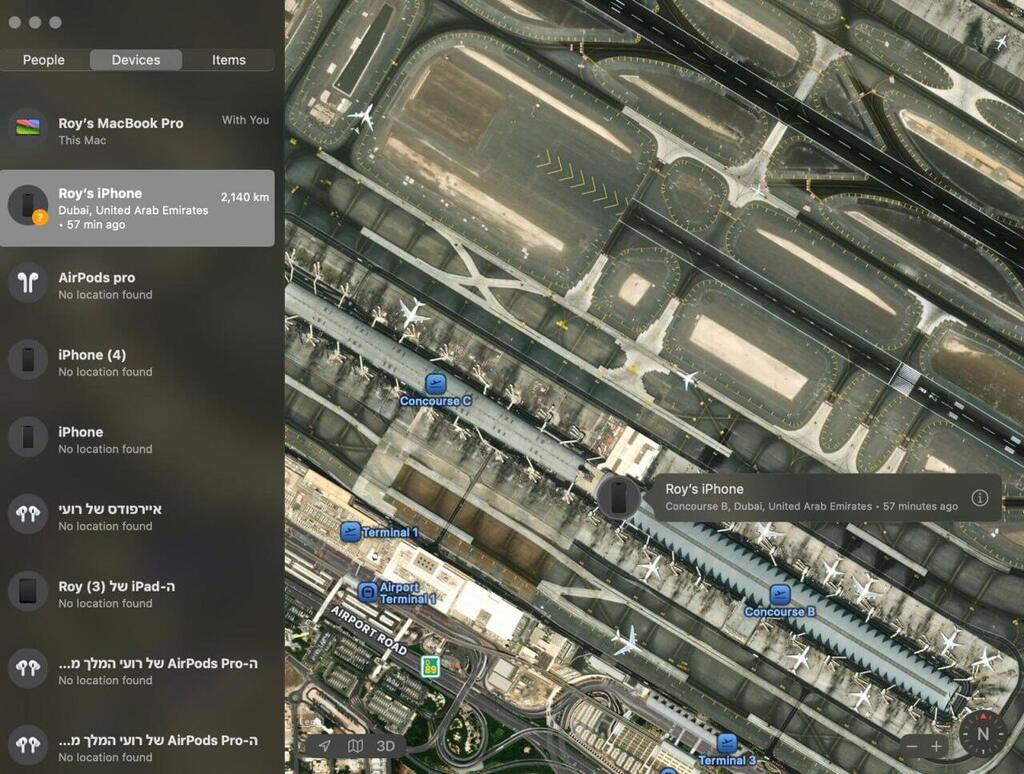Switch to the People tab
Image resolution: width=1024 pixels, height=774 pixels.
tap(43, 60)
